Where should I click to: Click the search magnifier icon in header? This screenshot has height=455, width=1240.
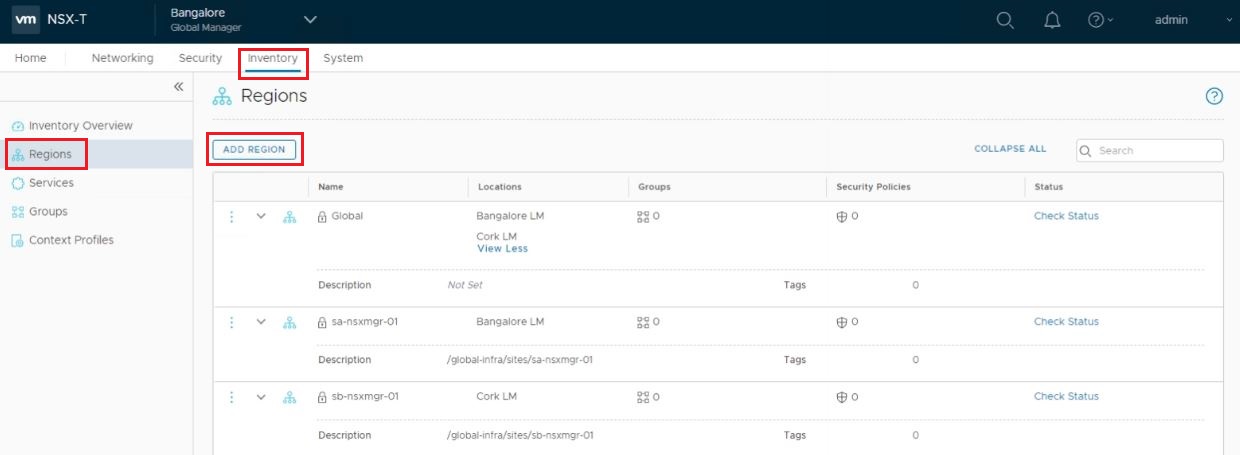pos(1005,21)
